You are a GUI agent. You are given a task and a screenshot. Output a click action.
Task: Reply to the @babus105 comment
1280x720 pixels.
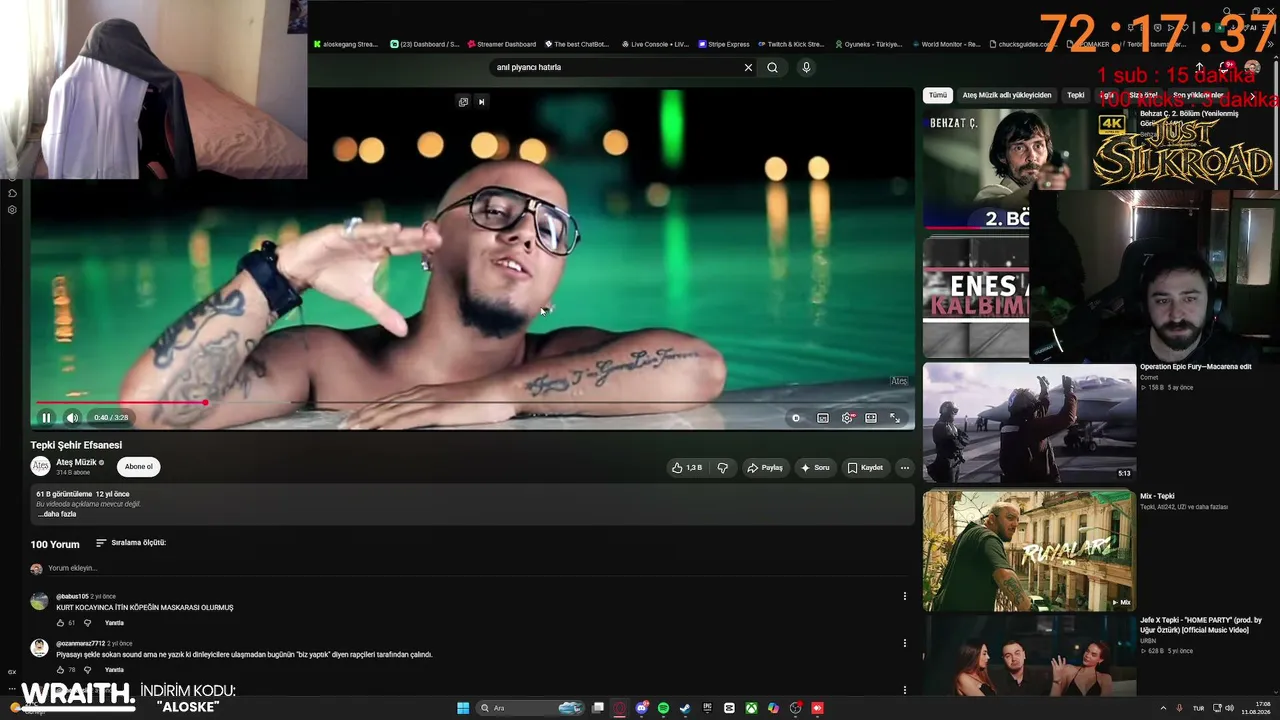tap(114, 623)
